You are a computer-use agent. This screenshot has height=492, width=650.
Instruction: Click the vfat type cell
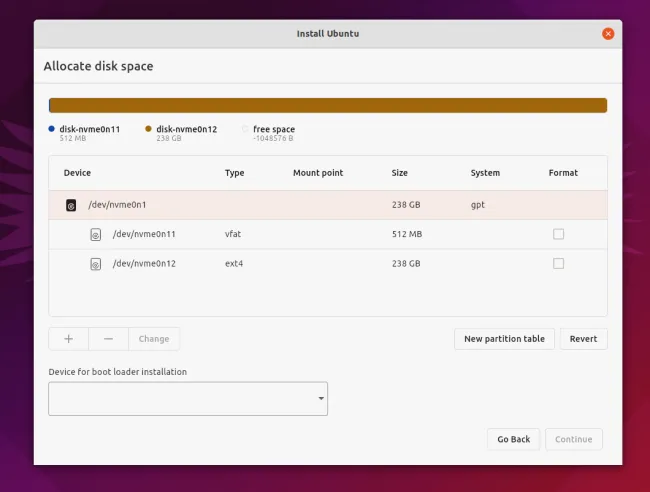tap(233, 234)
